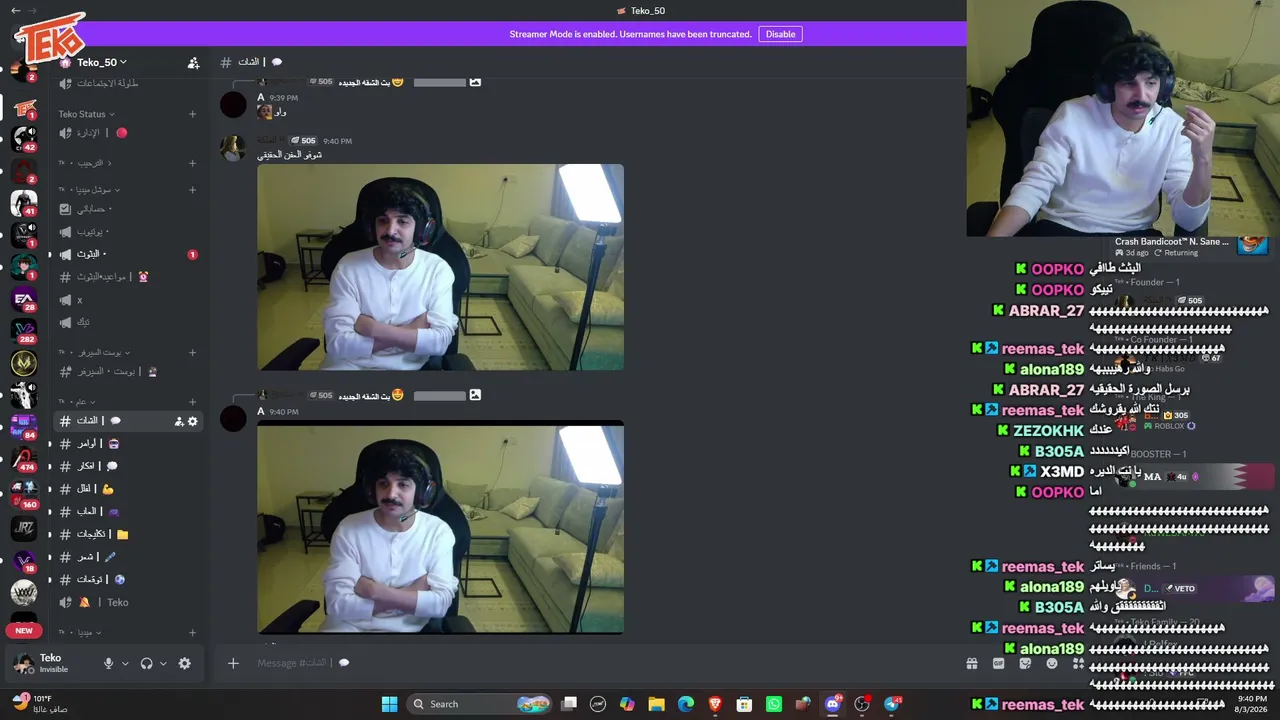The image size is (1280, 720).
Task: Open OBS Studio from taskbar
Action: coord(863,704)
